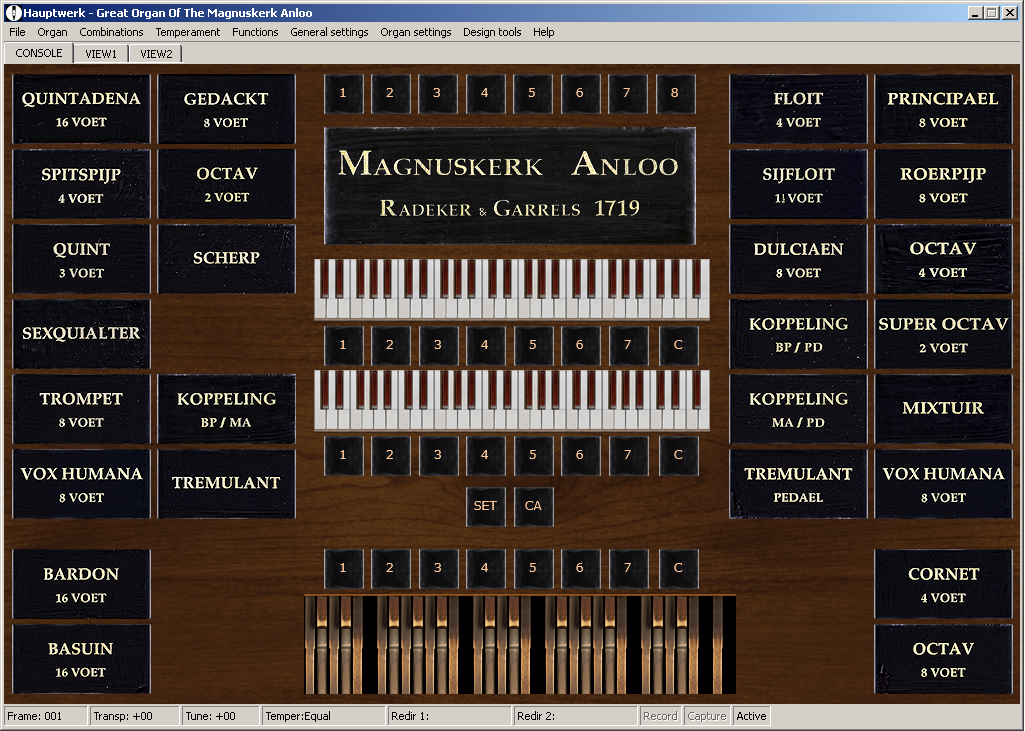
Task: Toggle the Super Octav 2 Voet stop
Action: [x=943, y=334]
